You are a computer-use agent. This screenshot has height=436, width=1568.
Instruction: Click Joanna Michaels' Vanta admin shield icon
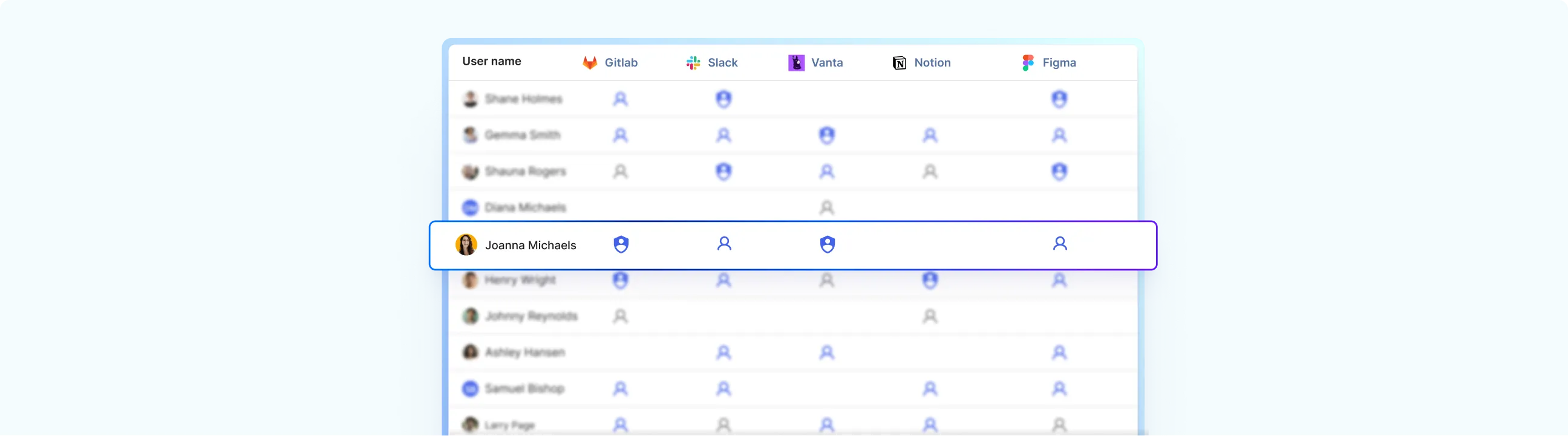pos(826,244)
